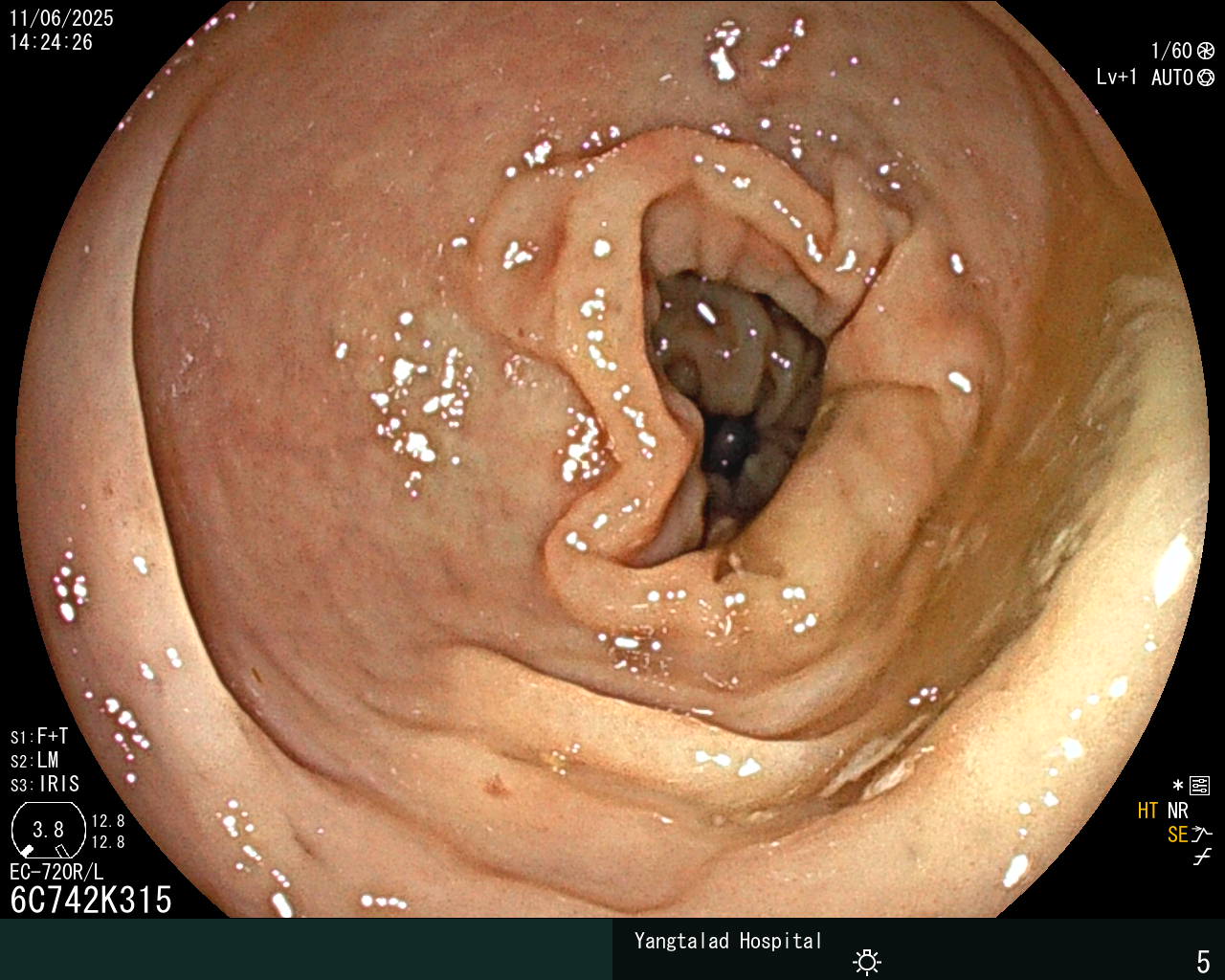
Task: Click the AUTO iris mode text
Action: point(1172,78)
